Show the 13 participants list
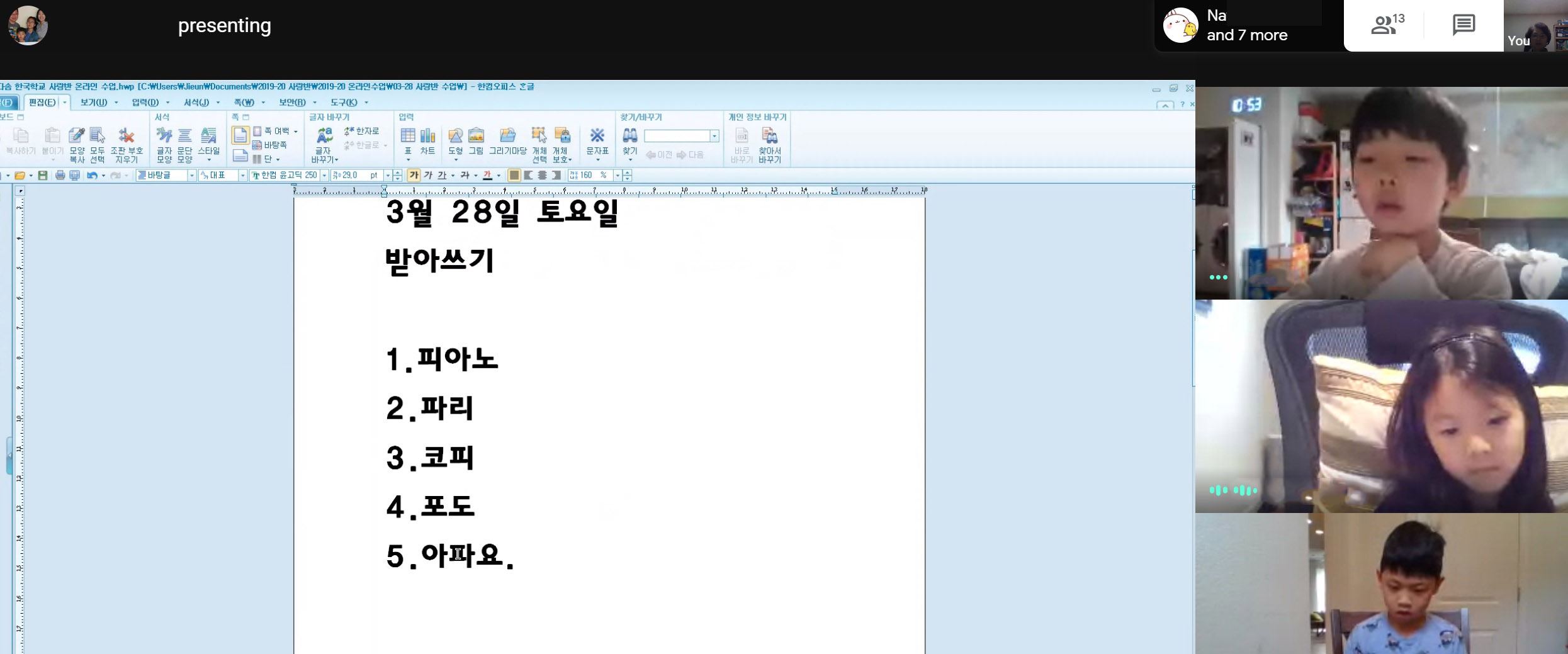 coord(1387,26)
